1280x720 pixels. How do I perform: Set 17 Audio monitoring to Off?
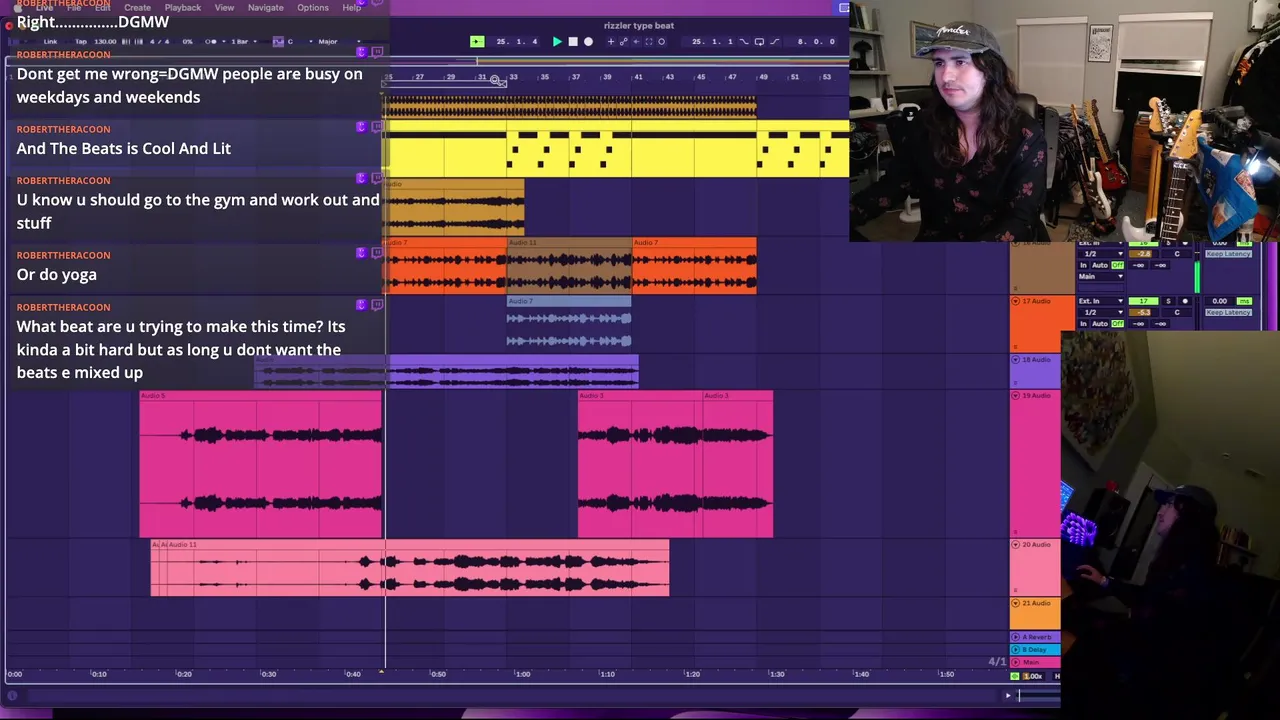tap(1118, 324)
